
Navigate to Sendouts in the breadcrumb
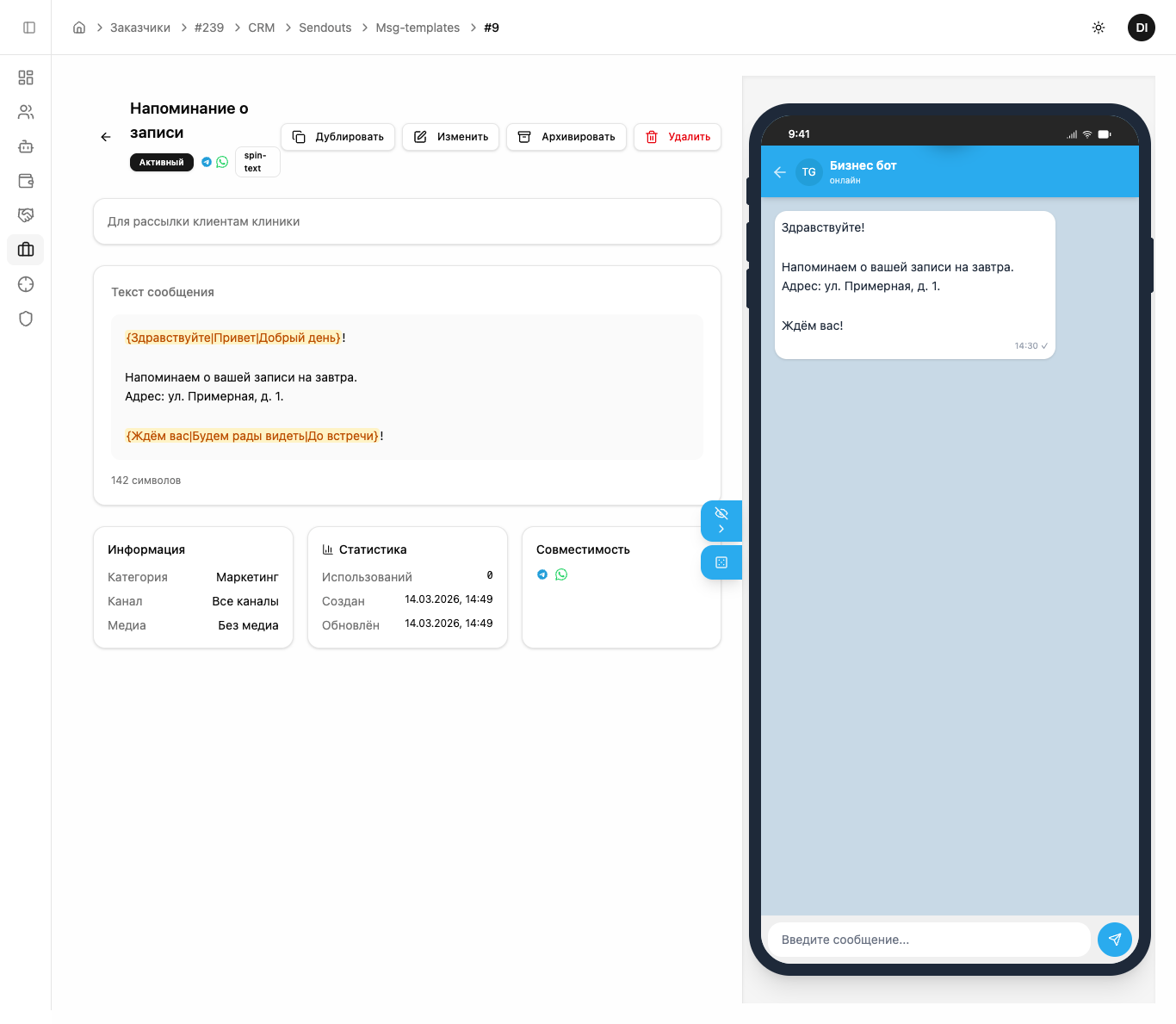click(325, 28)
